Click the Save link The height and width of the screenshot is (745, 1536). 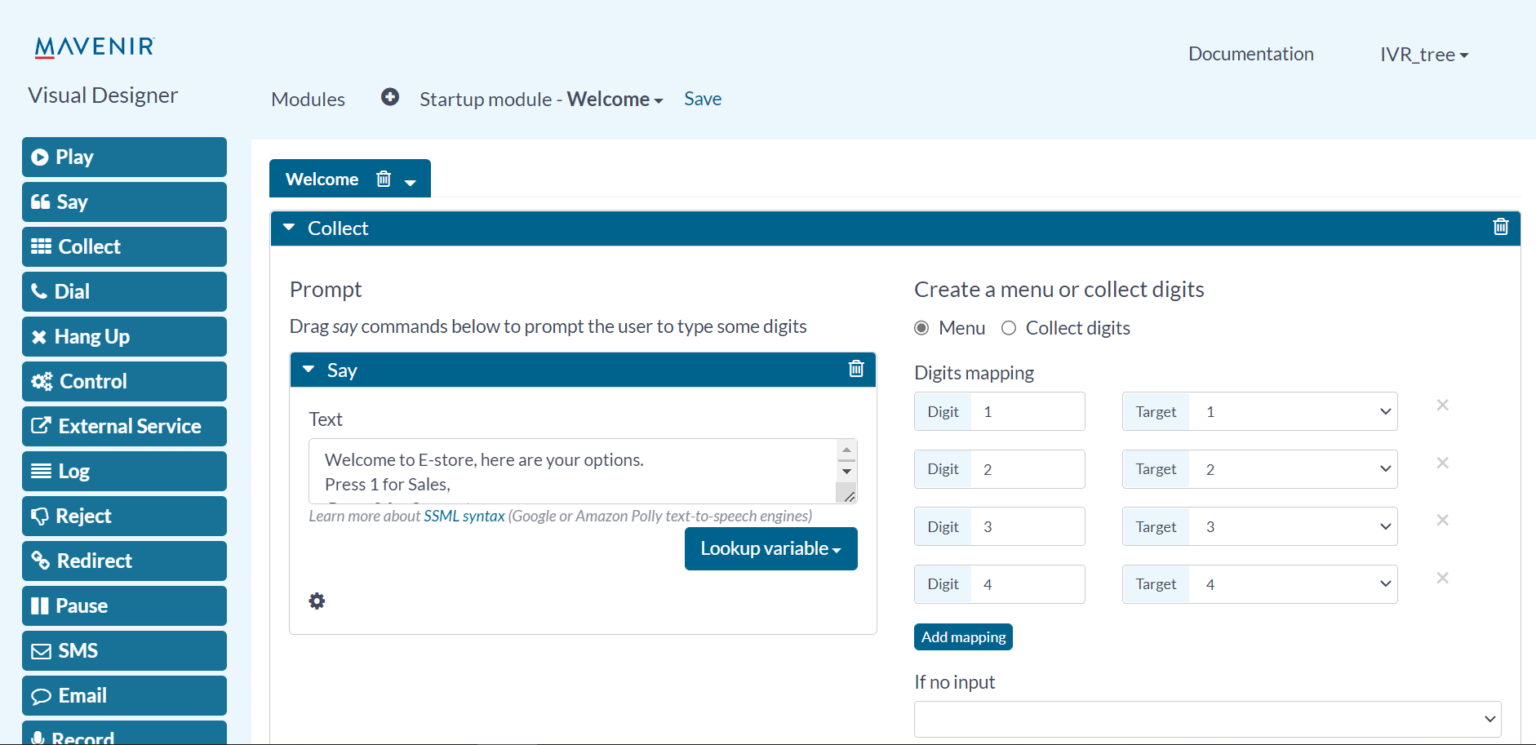pyautogui.click(x=703, y=99)
